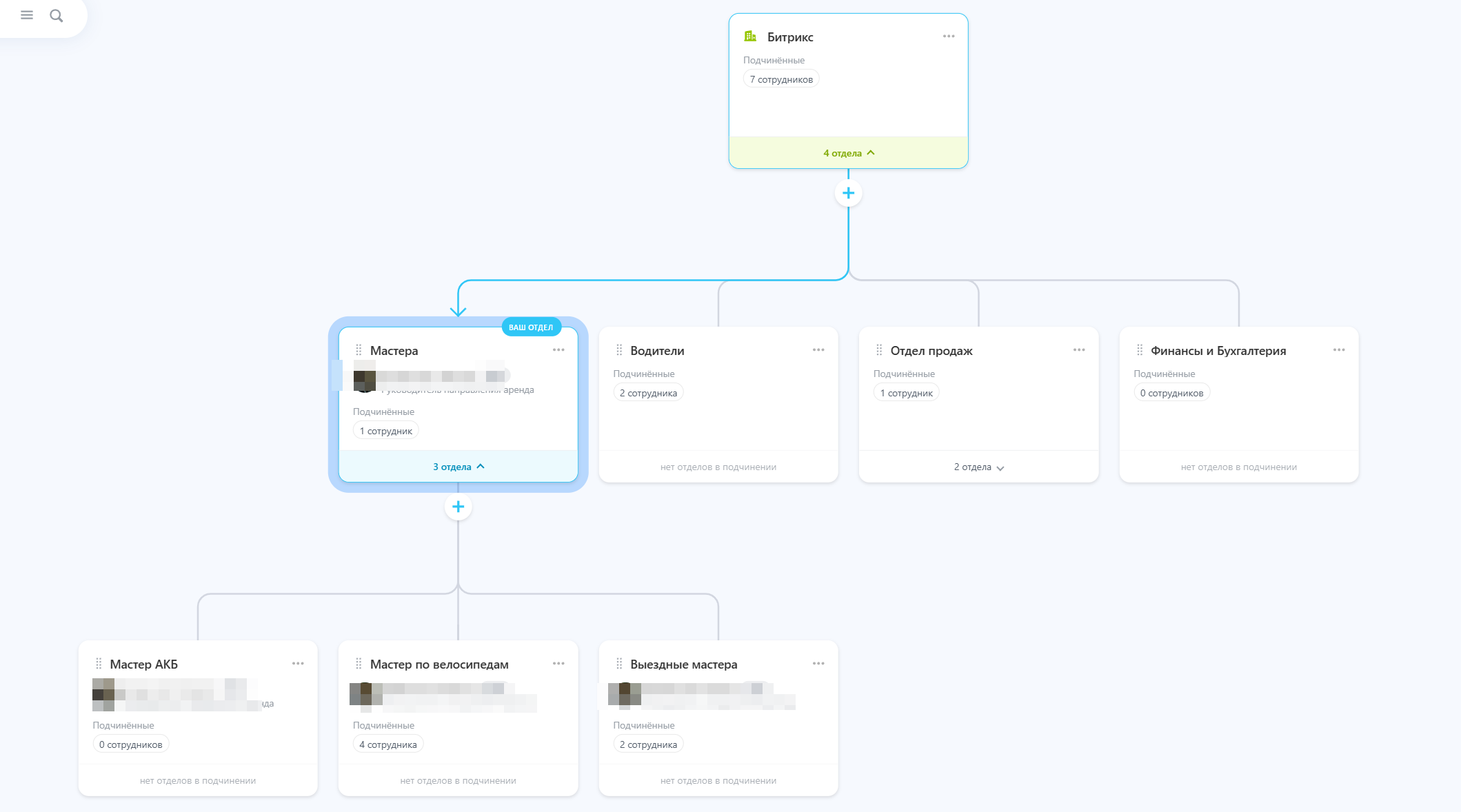Screen dimensions: 1461x812
Task: Select the Битрикс department title
Action: [790, 37]
